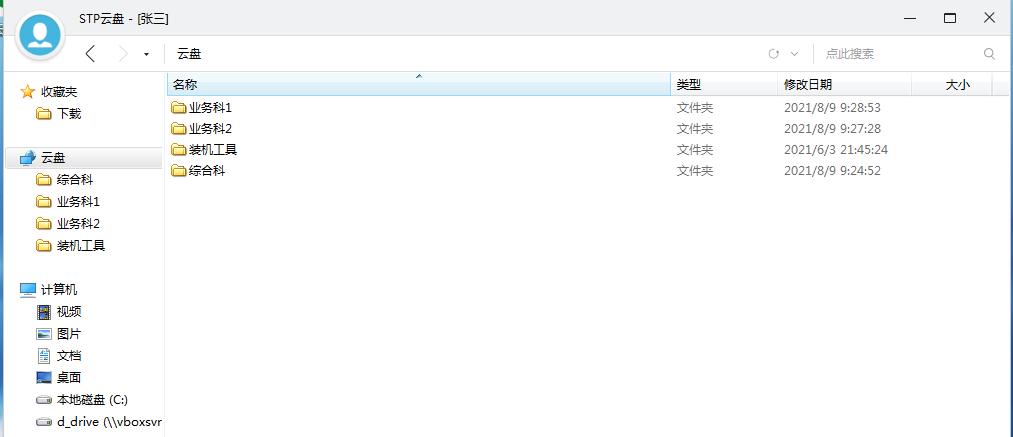Open 桌面 under 计算机
The width and height of the screenshot is (1013, 437).
pos(69,378)
